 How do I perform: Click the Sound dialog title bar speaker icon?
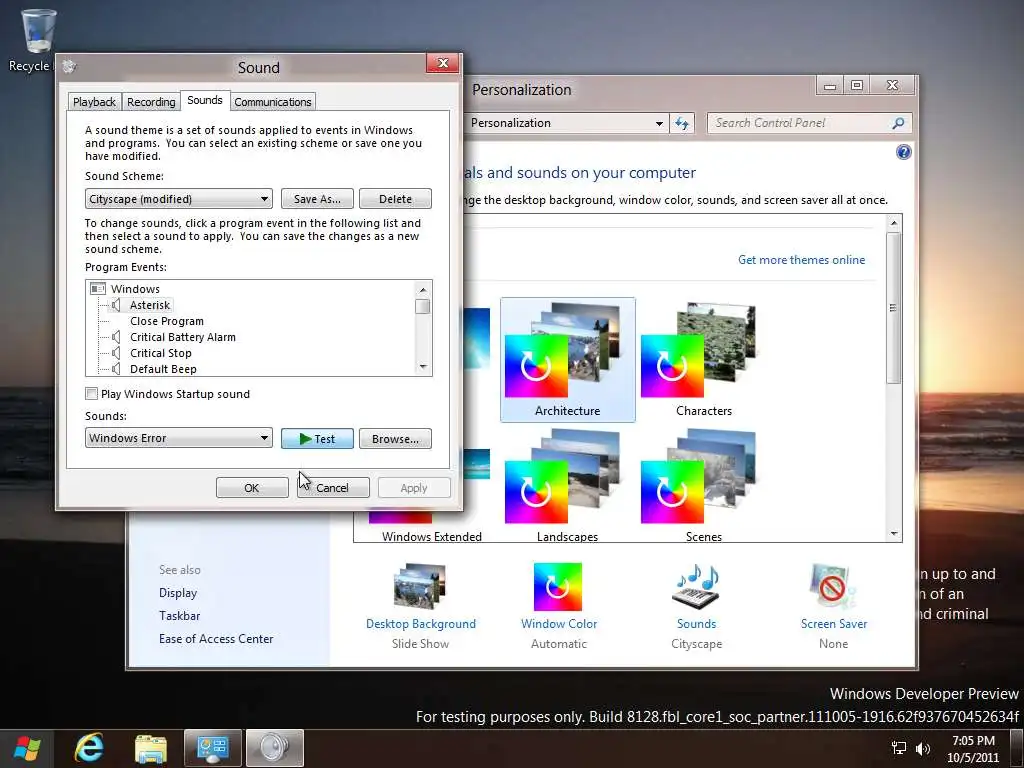(69, 67)
